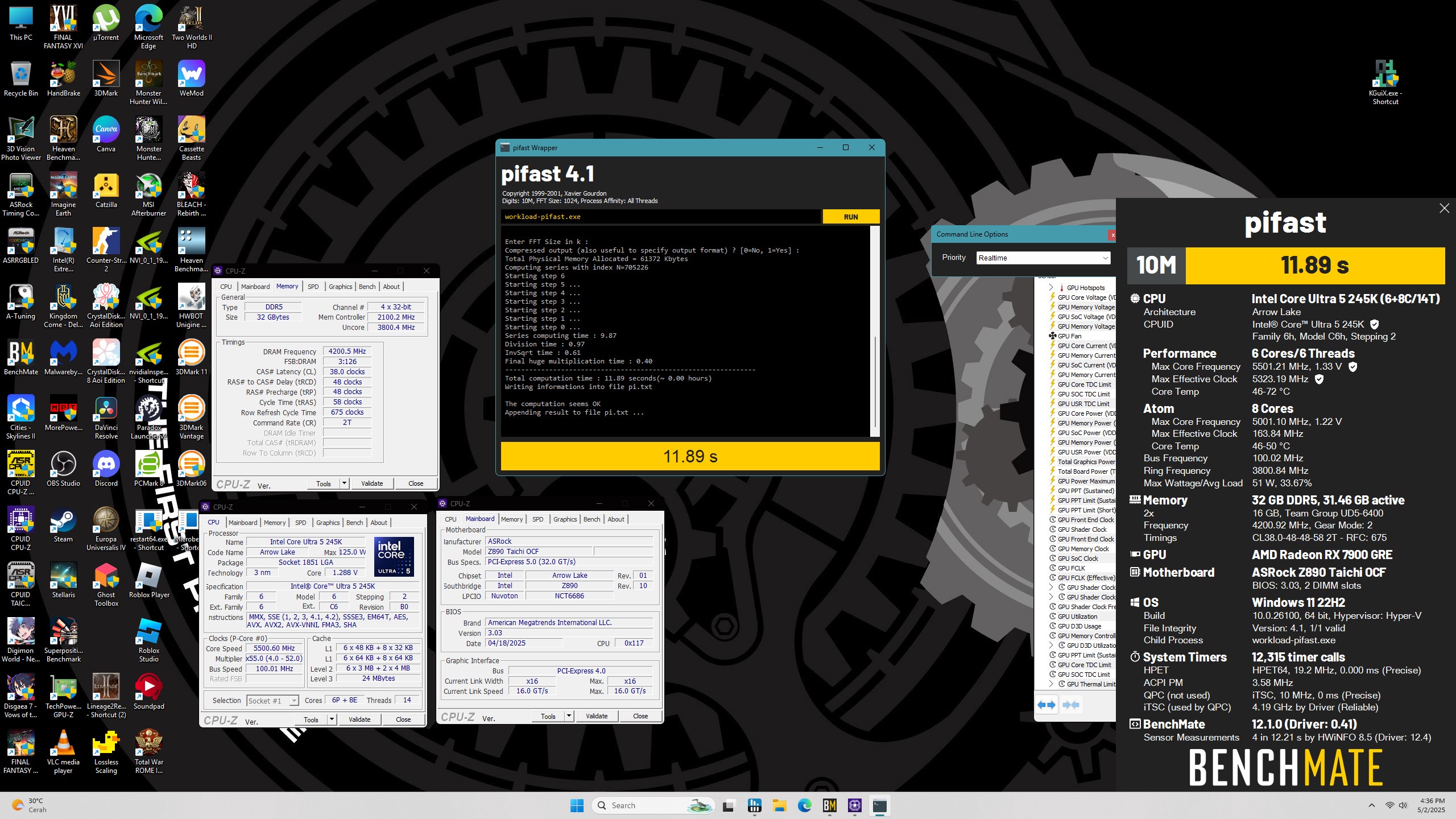Click the 11.89 s result bar in pifast
Image resolution: width=1456 pixels, height=819 pixels.
click(x=690, y=456)
